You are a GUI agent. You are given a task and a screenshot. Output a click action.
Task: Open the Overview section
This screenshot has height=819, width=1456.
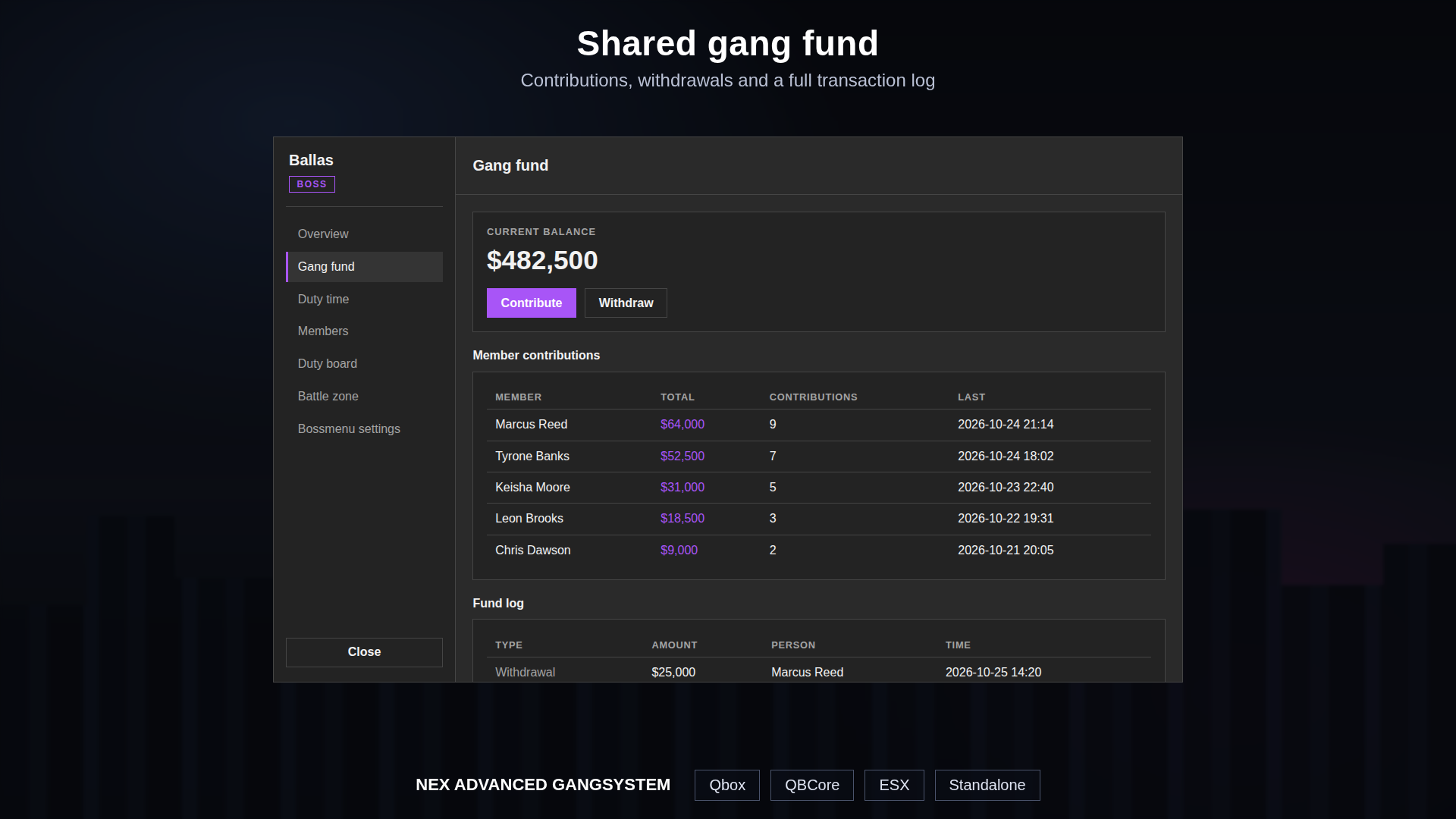click(x=364, y=234)
